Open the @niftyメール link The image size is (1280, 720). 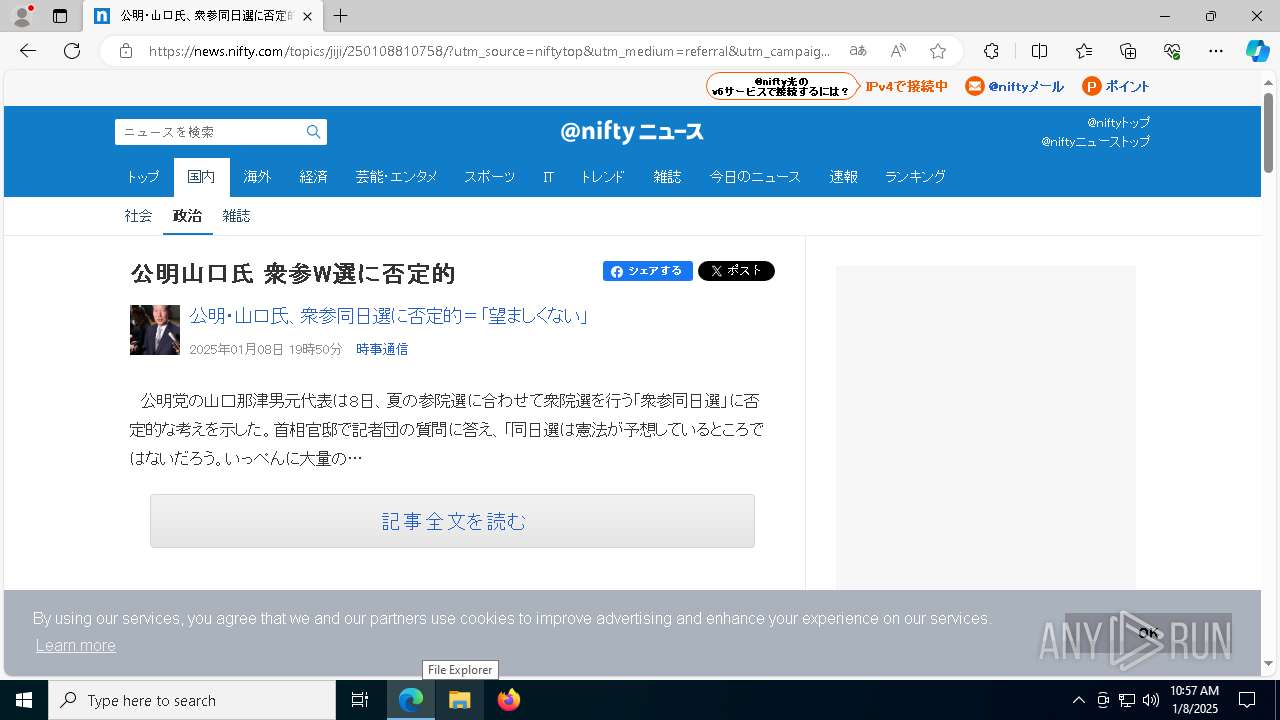click(x=1015, y=87)
